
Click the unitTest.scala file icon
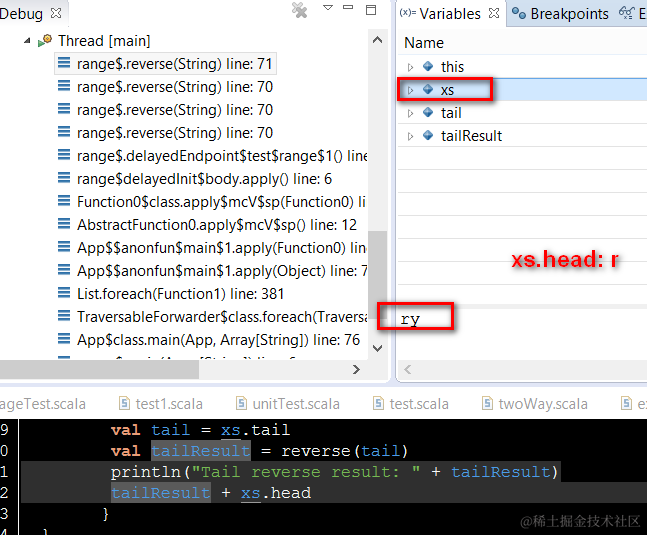coord(241,403)
